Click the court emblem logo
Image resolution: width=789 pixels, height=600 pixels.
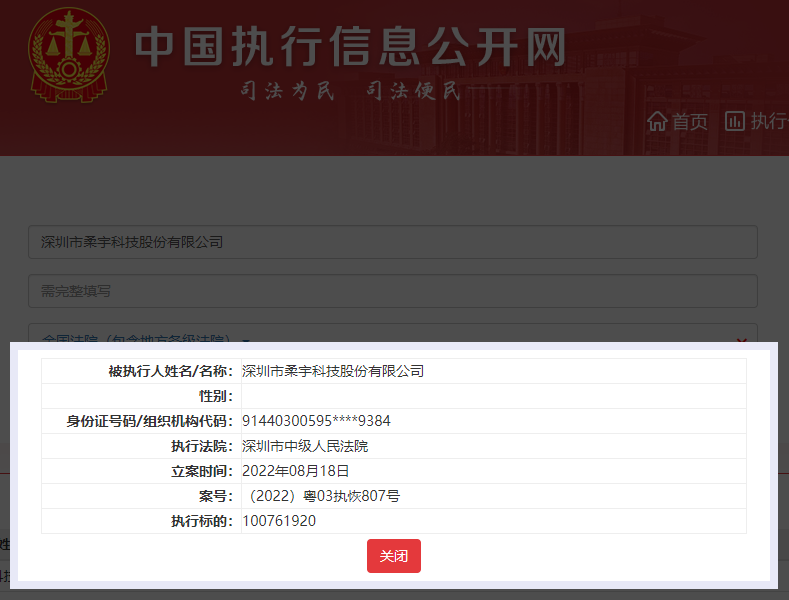[69, 55]
